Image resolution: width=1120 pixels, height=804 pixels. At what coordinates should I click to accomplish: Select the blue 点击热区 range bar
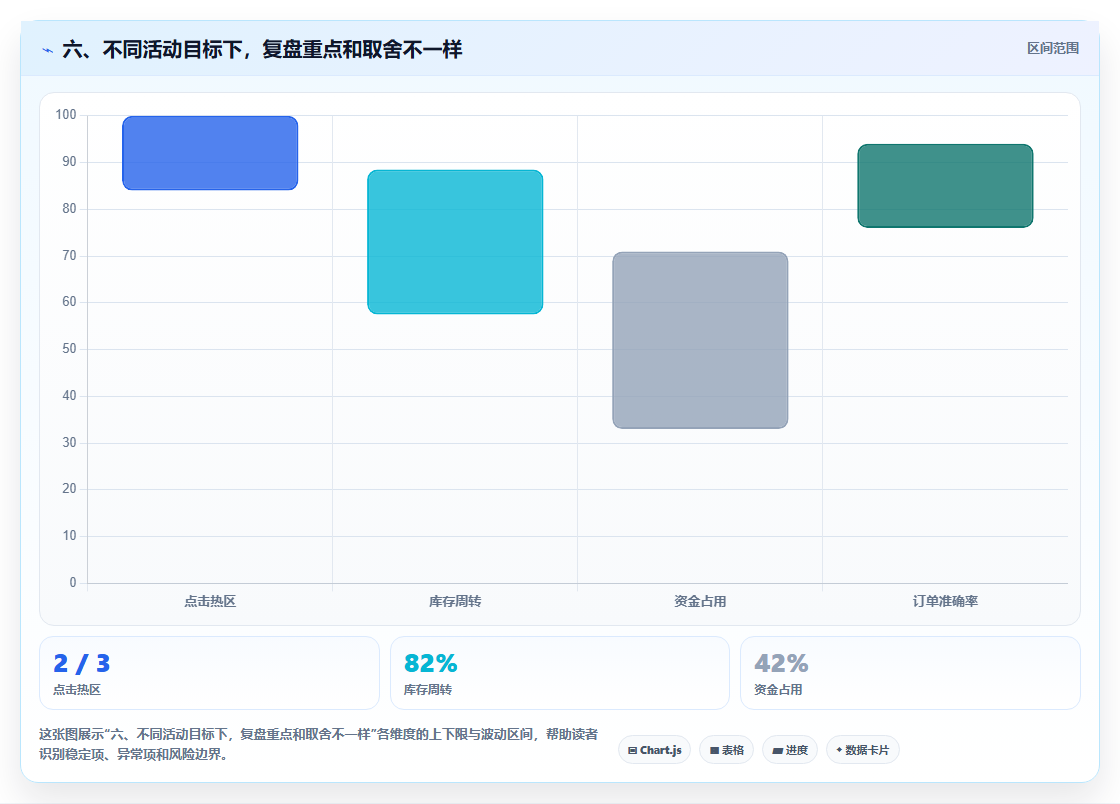click(210, 153)
